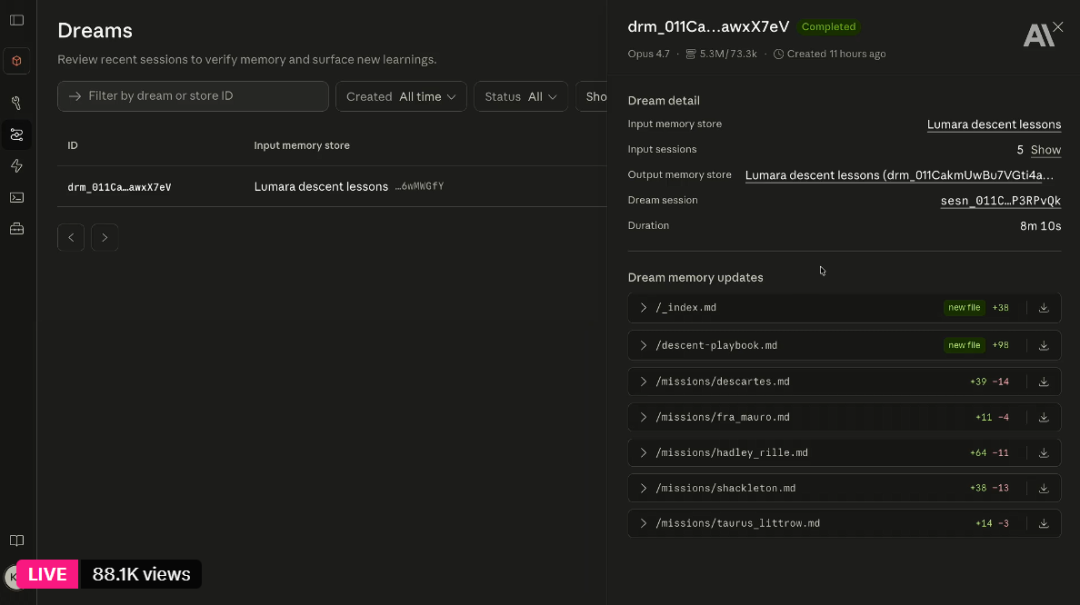
Task: Open dream session sesn_011C…P3RPvQk link
Action: (x=1000, y=201)
